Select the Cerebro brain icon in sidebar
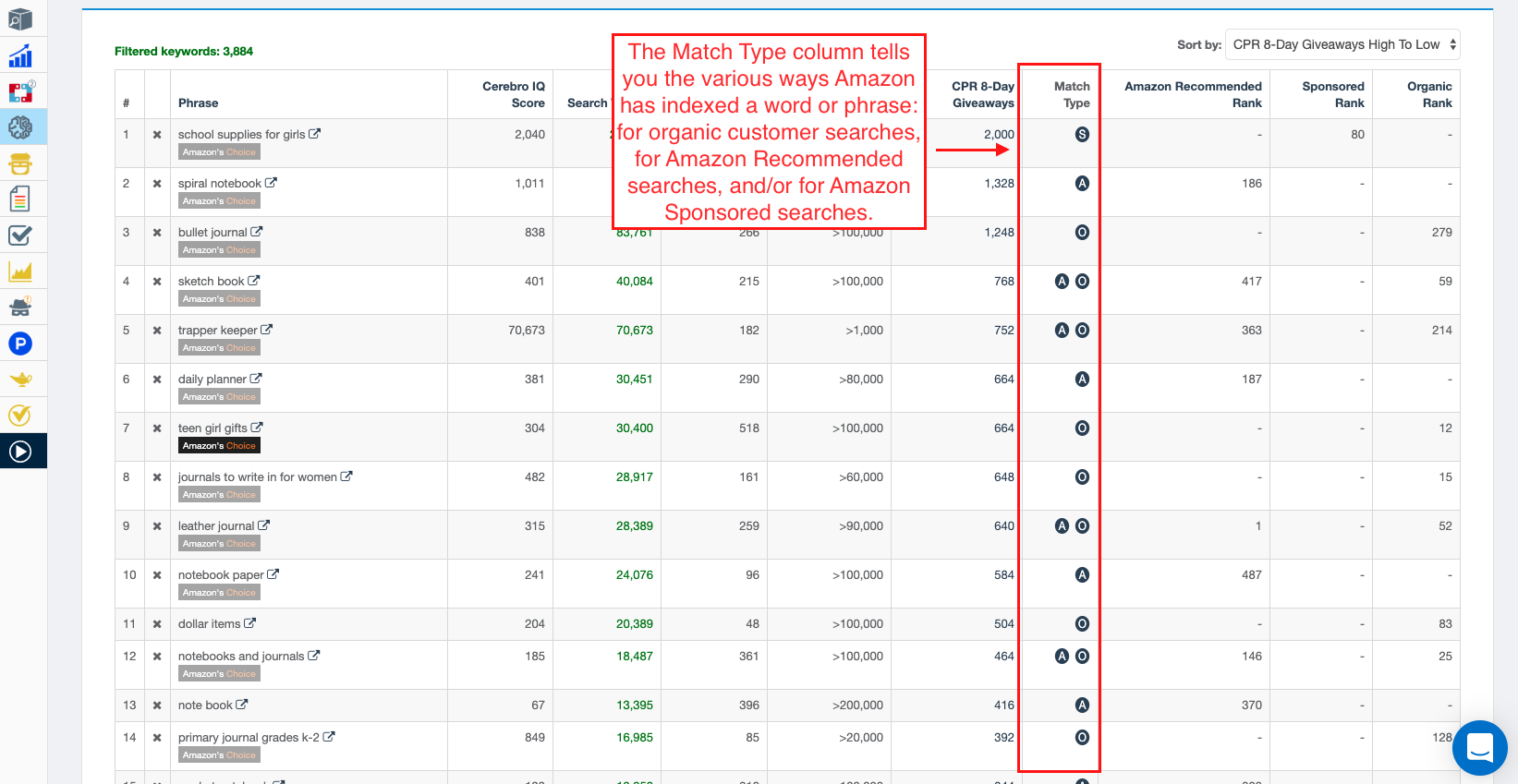Image resolution: width=1518 pixels, height=784 pixels. click(x=20, y=127)
